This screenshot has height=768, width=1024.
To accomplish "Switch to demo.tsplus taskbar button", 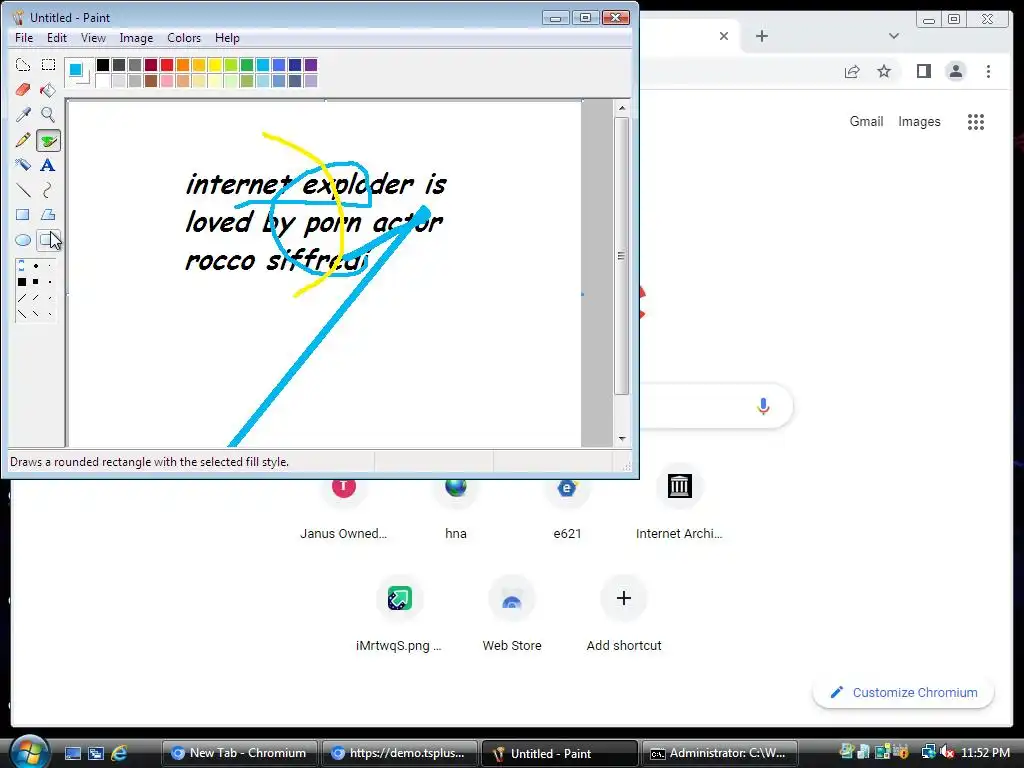I will point(399,753).
